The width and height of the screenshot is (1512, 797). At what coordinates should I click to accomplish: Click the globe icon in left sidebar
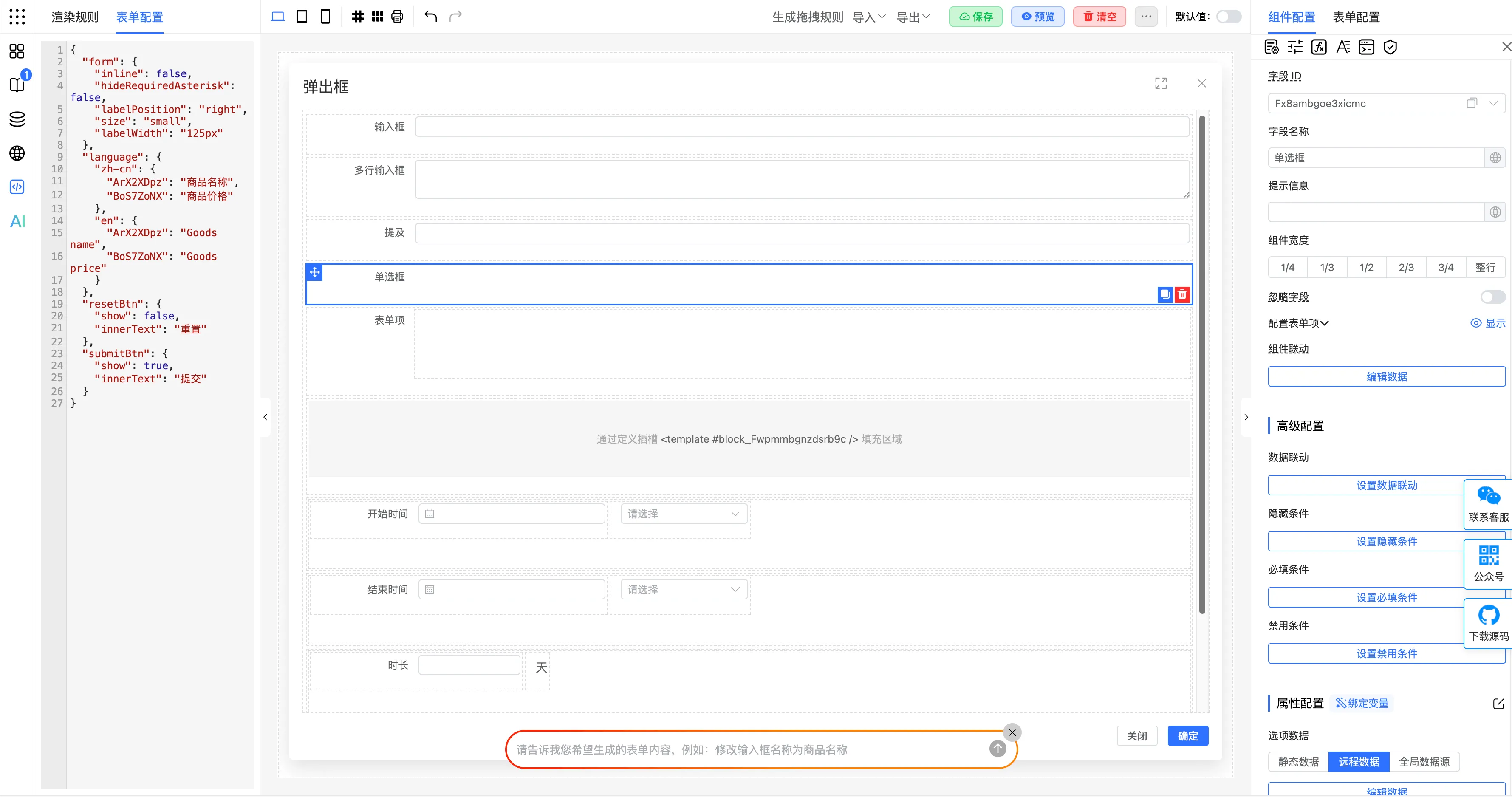17,153
